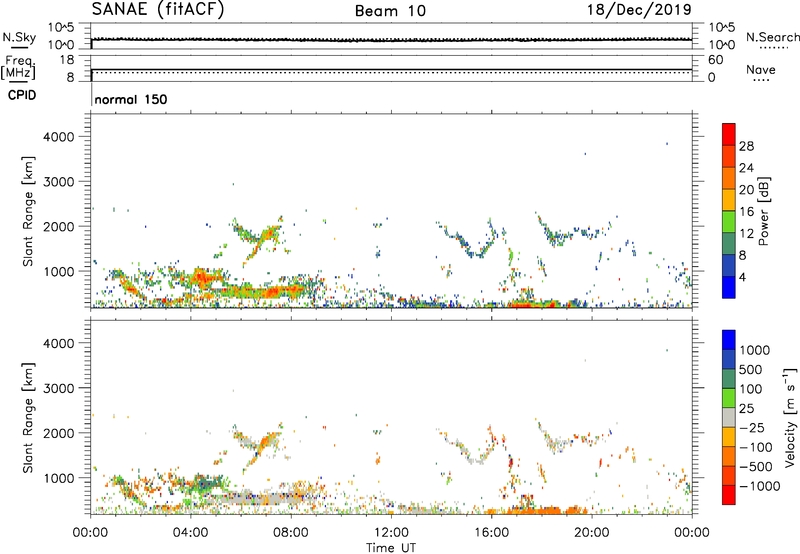Click the "-500" label on the Velocity color bar
This screenshot has height=554, width=800.
tap(756, 466)
